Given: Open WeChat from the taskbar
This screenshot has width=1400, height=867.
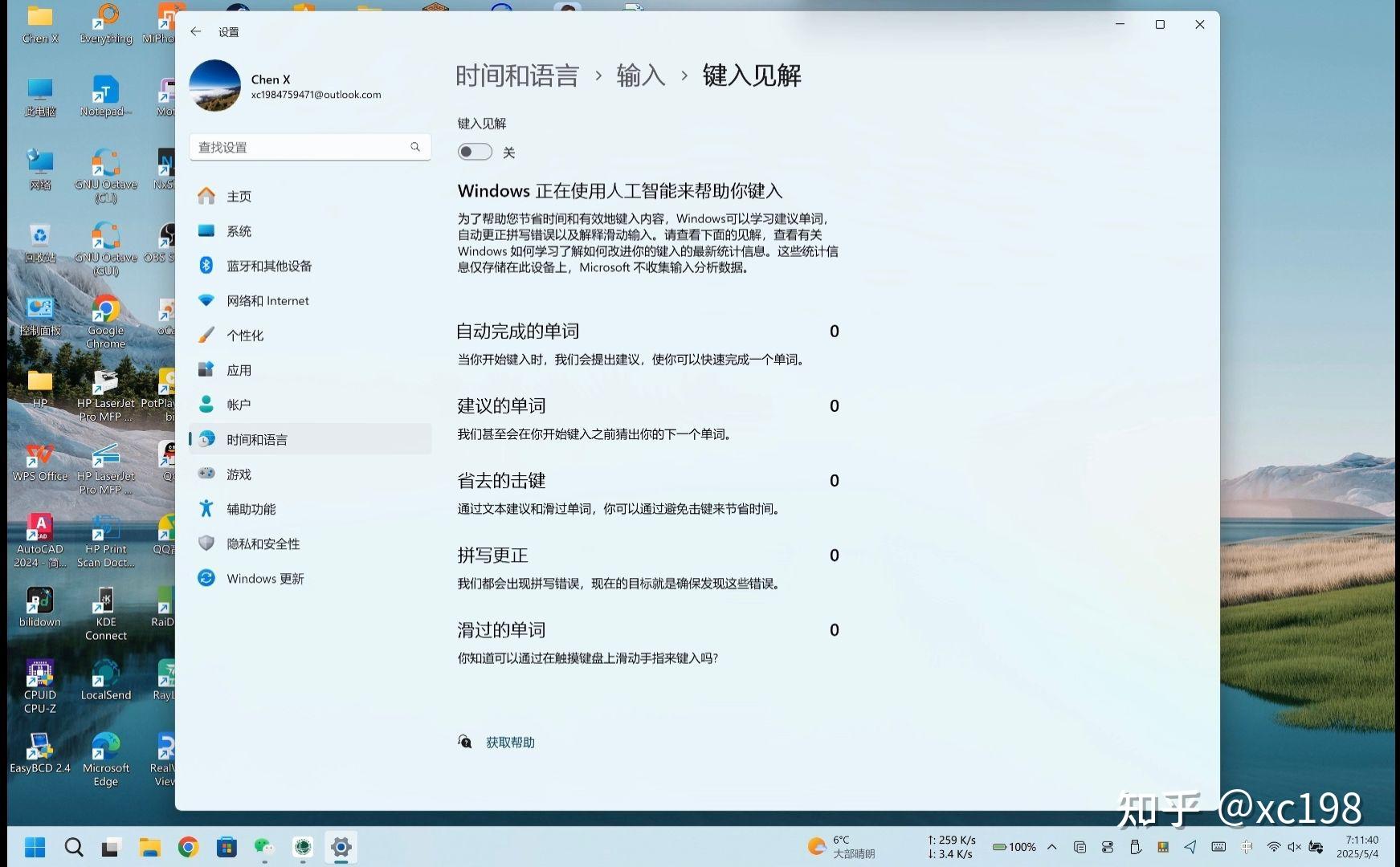Looking at the screenshot, I should (x=263, y=847).
